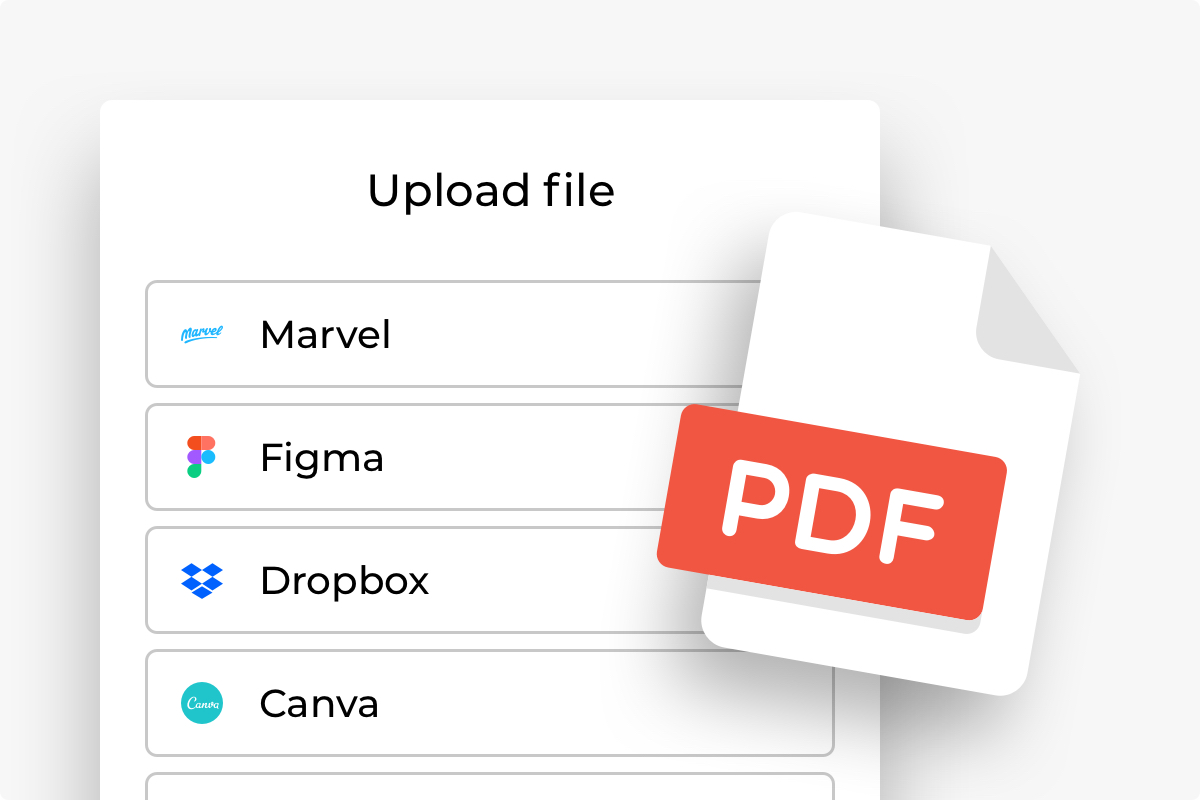The width and height of the screenshot is (1200, 800).
Task: Click empty space inside the Dropbox option row
Action: (540, 580)
